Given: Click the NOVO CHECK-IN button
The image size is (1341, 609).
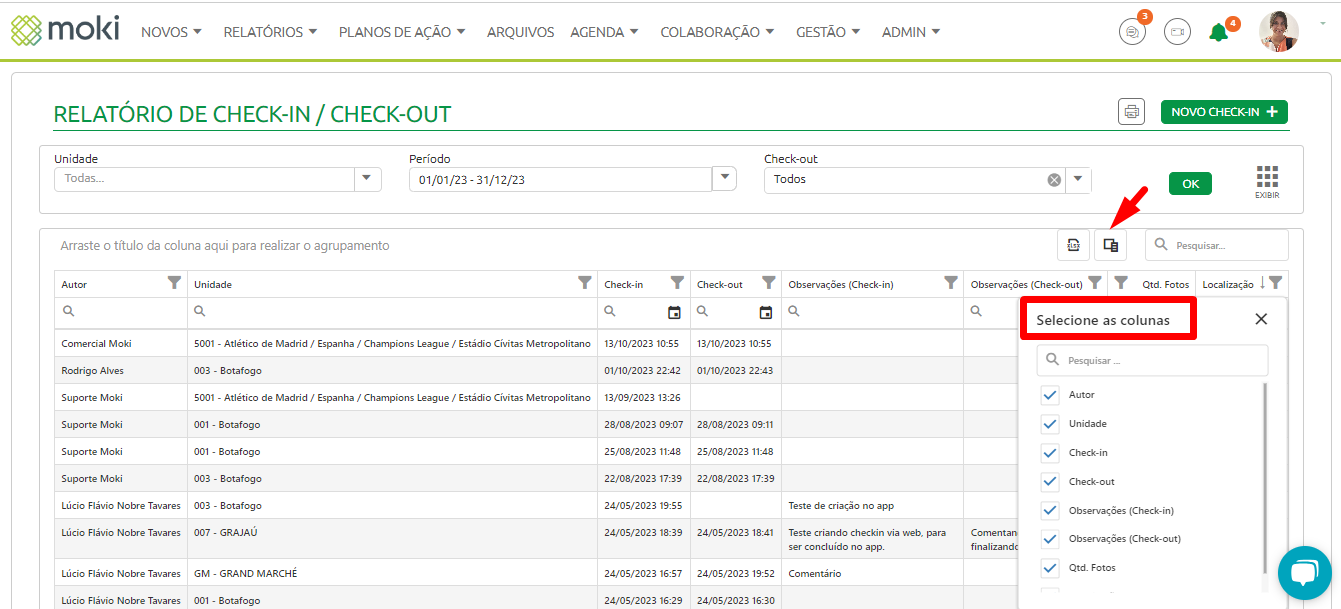Looking at the screenshot, I should (x=1224, y=112).
